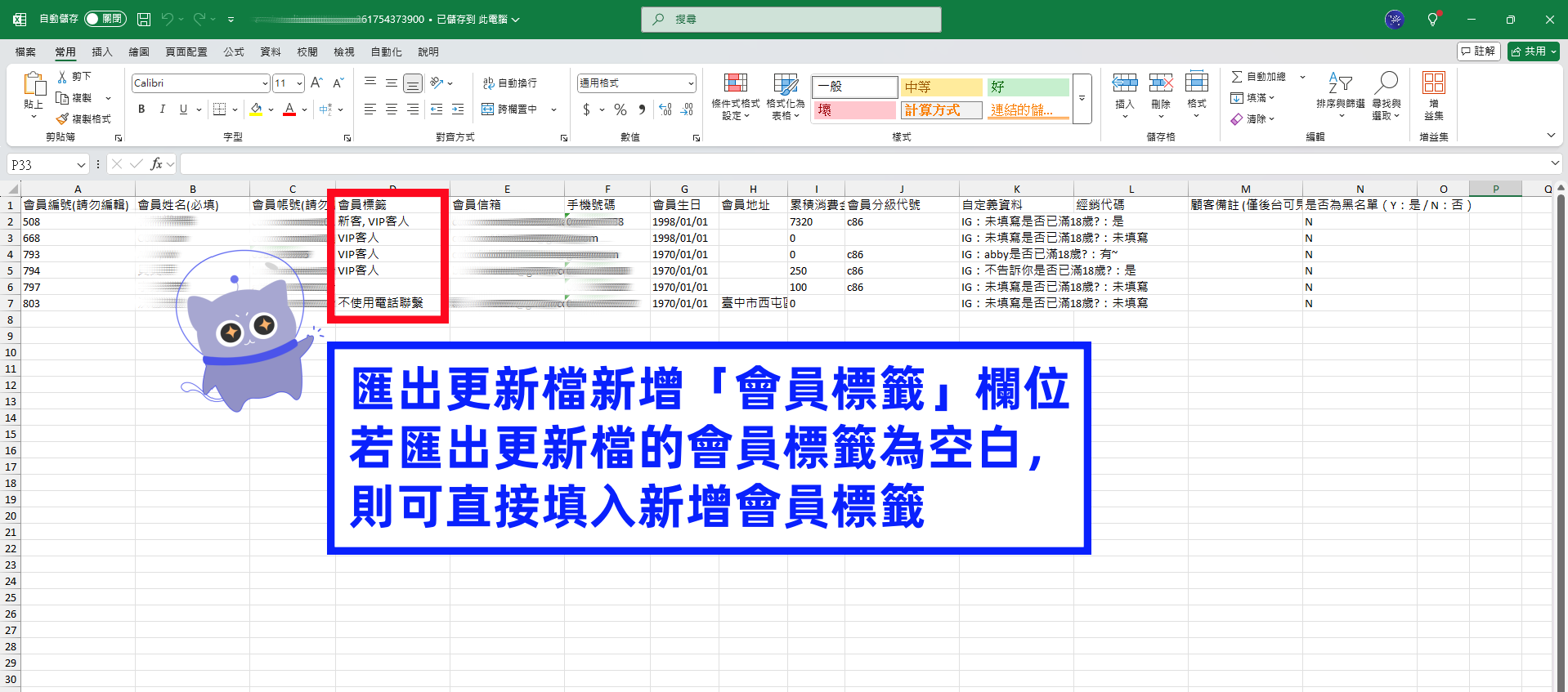This screenshot has height=692, width=1568.
Task: Open Sort and Filter (排序與篩選)
Action: coord(1341,95)
